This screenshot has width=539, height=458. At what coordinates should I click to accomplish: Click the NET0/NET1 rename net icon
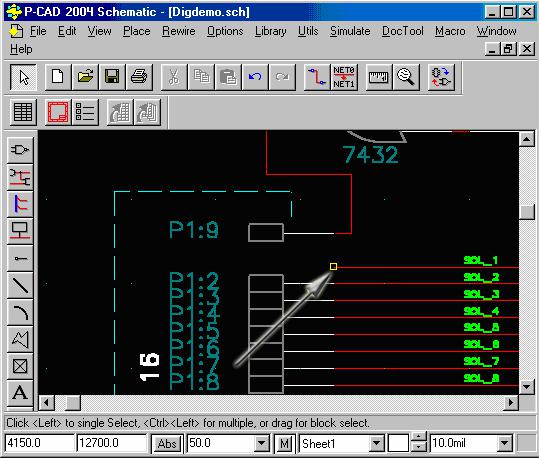point(344,77)
